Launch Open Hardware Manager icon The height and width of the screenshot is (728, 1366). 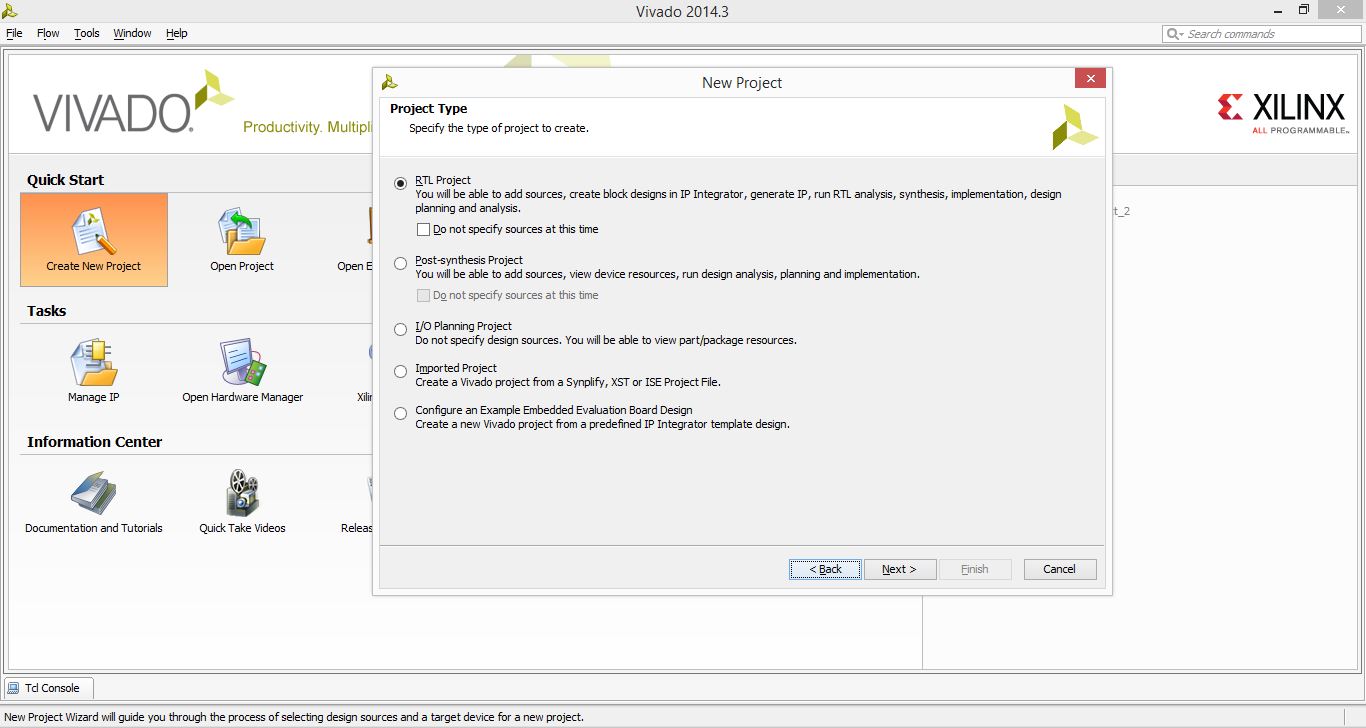(x=243, y=363)
